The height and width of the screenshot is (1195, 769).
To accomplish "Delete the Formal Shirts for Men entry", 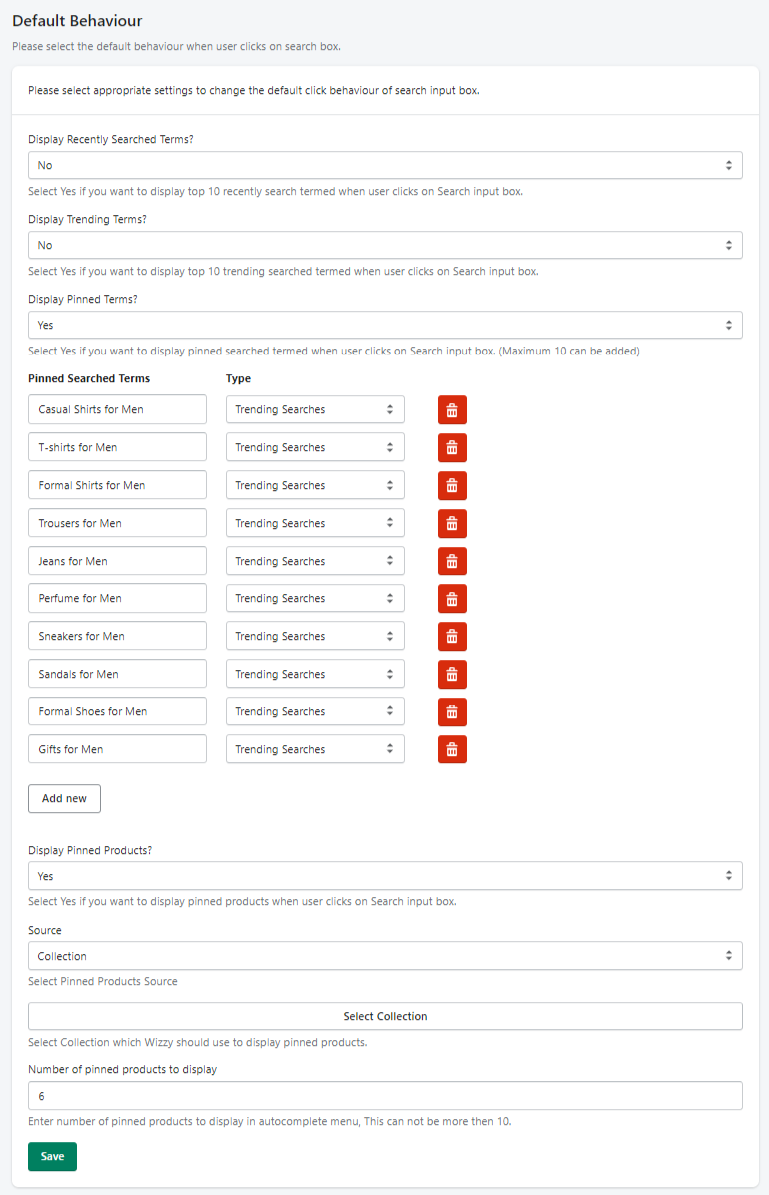I will coord(452,485).
